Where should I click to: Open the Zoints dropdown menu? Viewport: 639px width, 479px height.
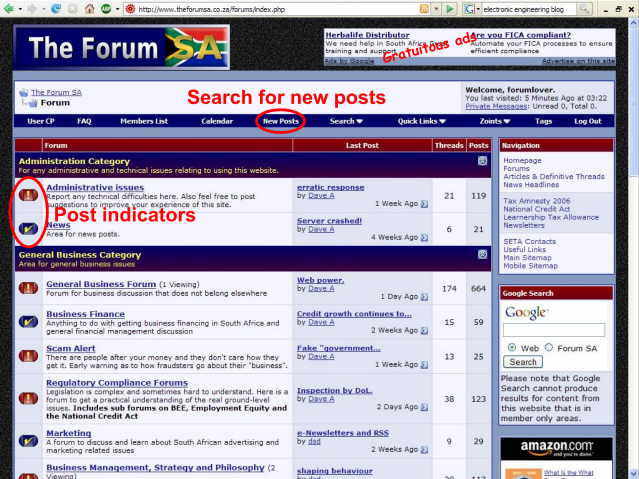pos(495,121)
